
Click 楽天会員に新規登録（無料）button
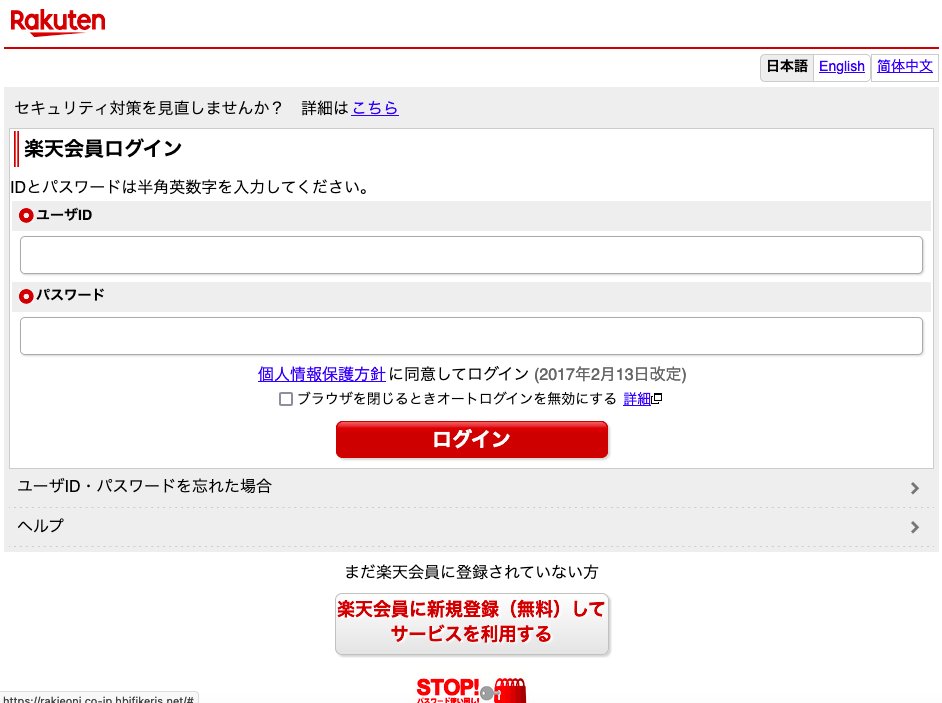pyautogui.click(x=472, y=624)
